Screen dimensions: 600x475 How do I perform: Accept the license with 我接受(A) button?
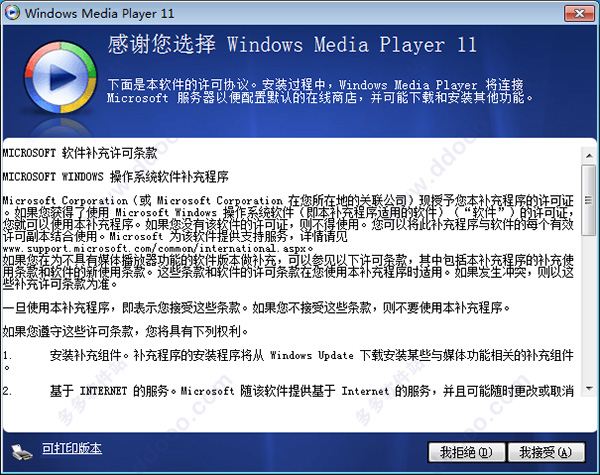tap(546, 452)
